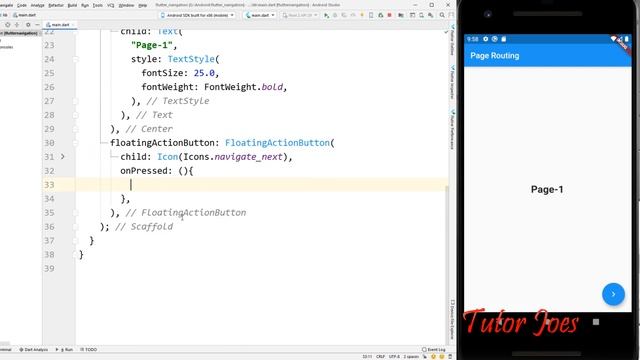This screenshot has width=640, height=360.
Task: Open the Dart Analysis tool window
Action: 34,350
